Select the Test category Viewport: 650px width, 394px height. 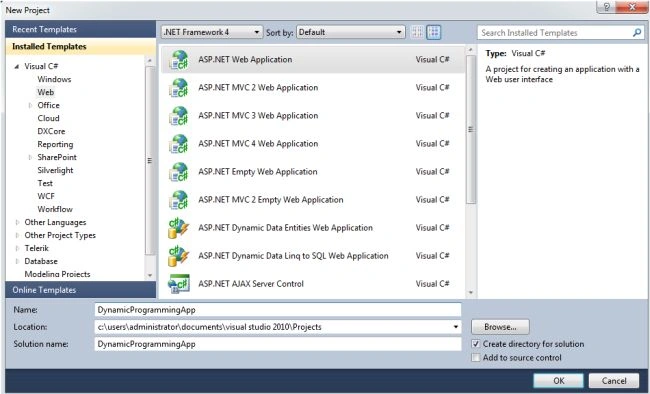pos(45,183)
